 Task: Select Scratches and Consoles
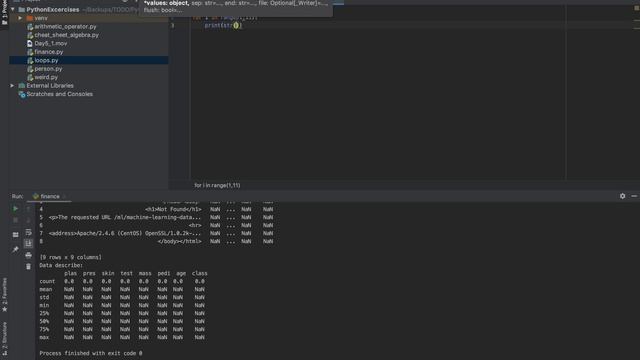point(60,94)
